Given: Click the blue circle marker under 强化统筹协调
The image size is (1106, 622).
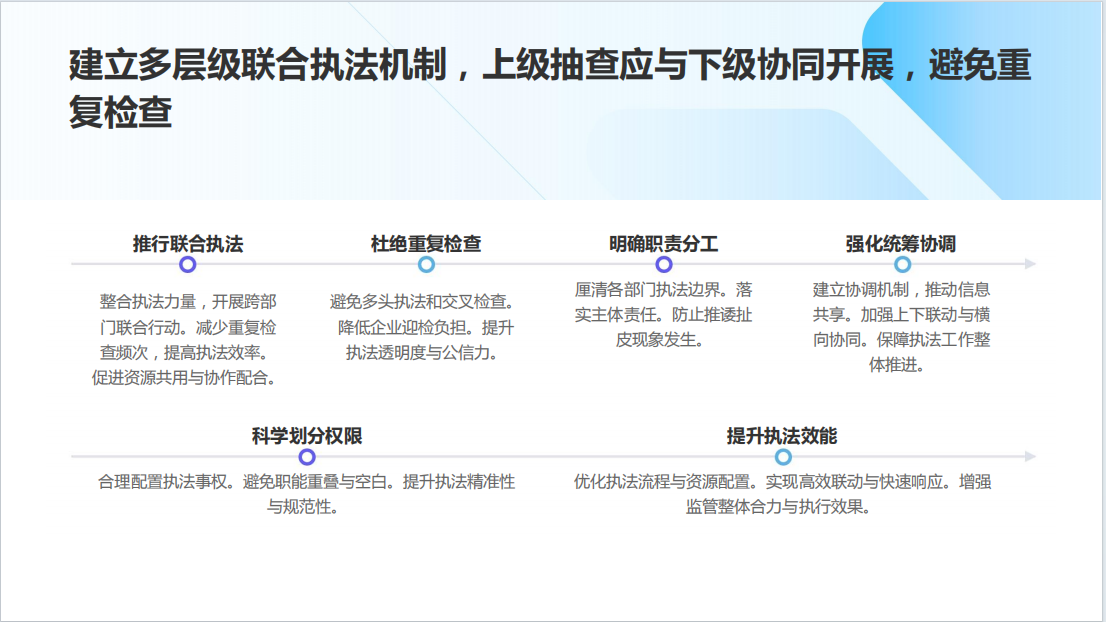Looking at the screenshot, I should tap(902, 265).
